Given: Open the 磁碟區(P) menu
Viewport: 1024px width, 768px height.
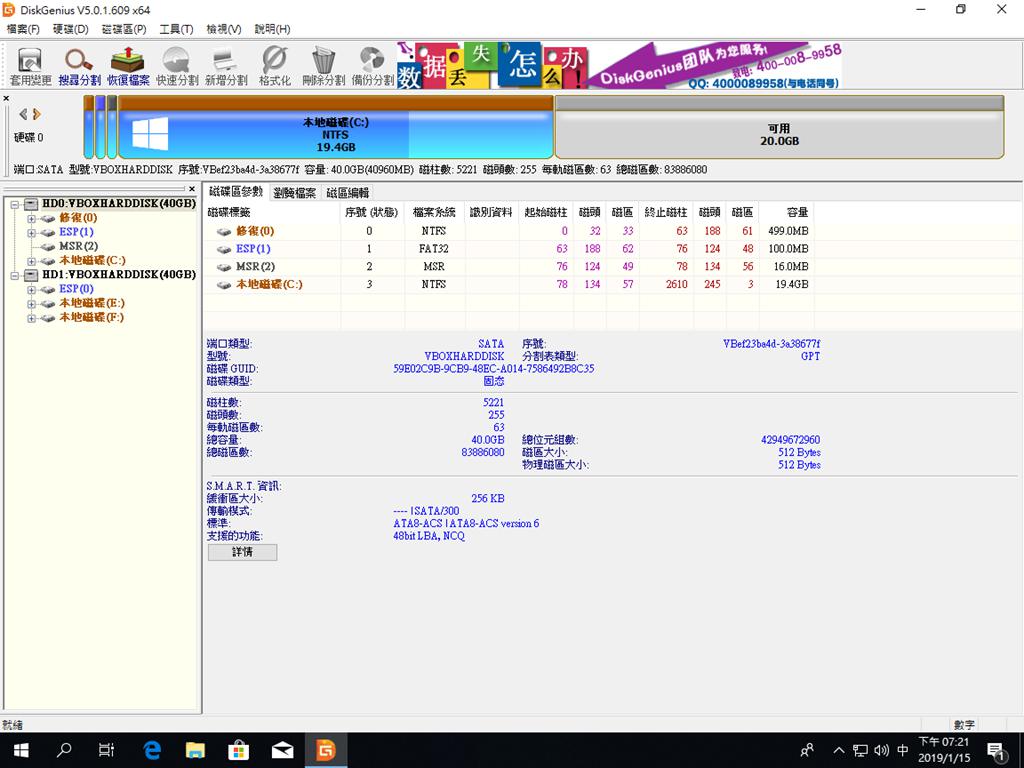Looking at the screenshot, I should pos(124,29).
